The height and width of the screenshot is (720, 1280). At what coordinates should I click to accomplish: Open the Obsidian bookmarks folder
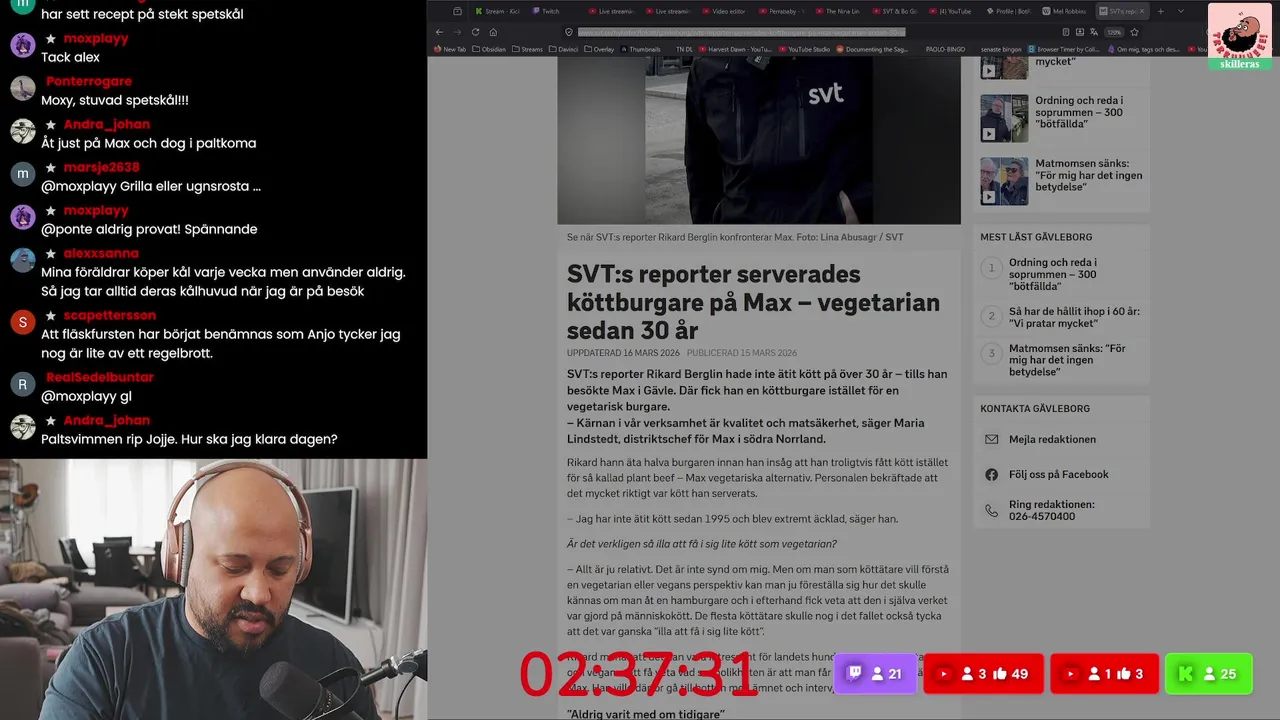pos(489,49)
